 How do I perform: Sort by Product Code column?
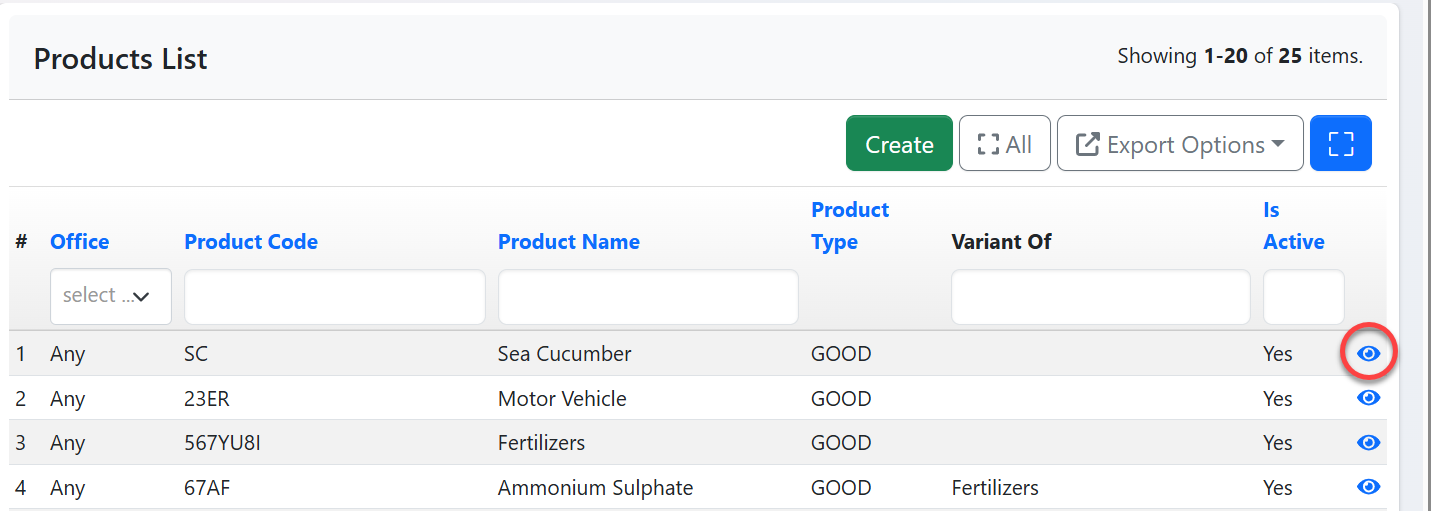pyautogui.click(x=251, y=242)
